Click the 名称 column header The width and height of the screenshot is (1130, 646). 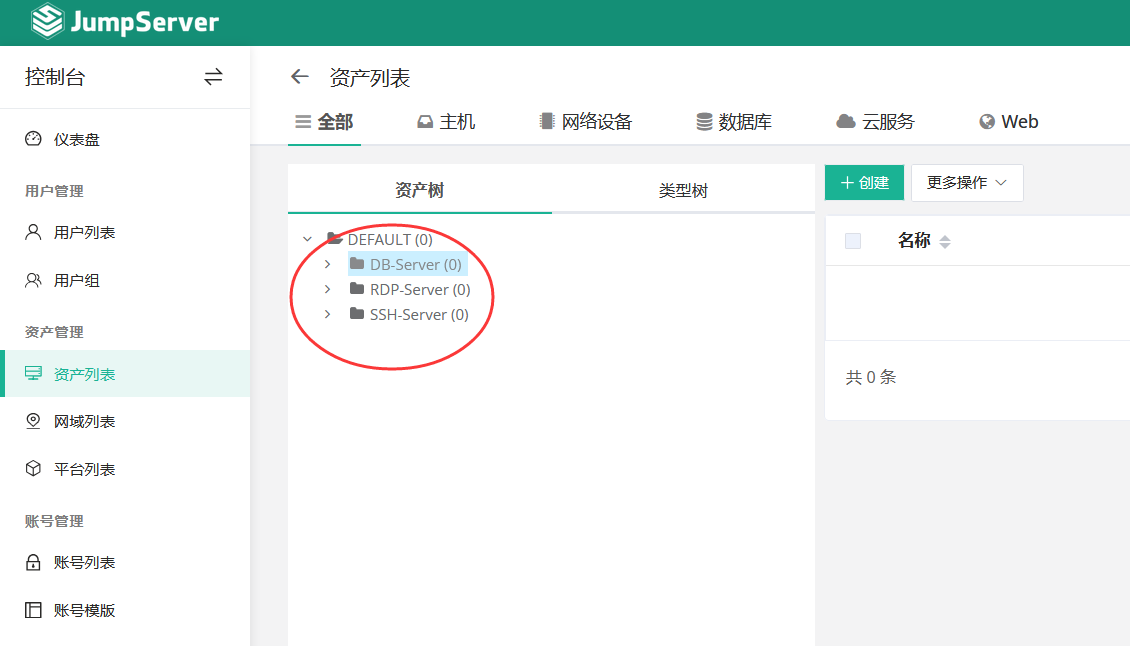[x=914, y=241]
